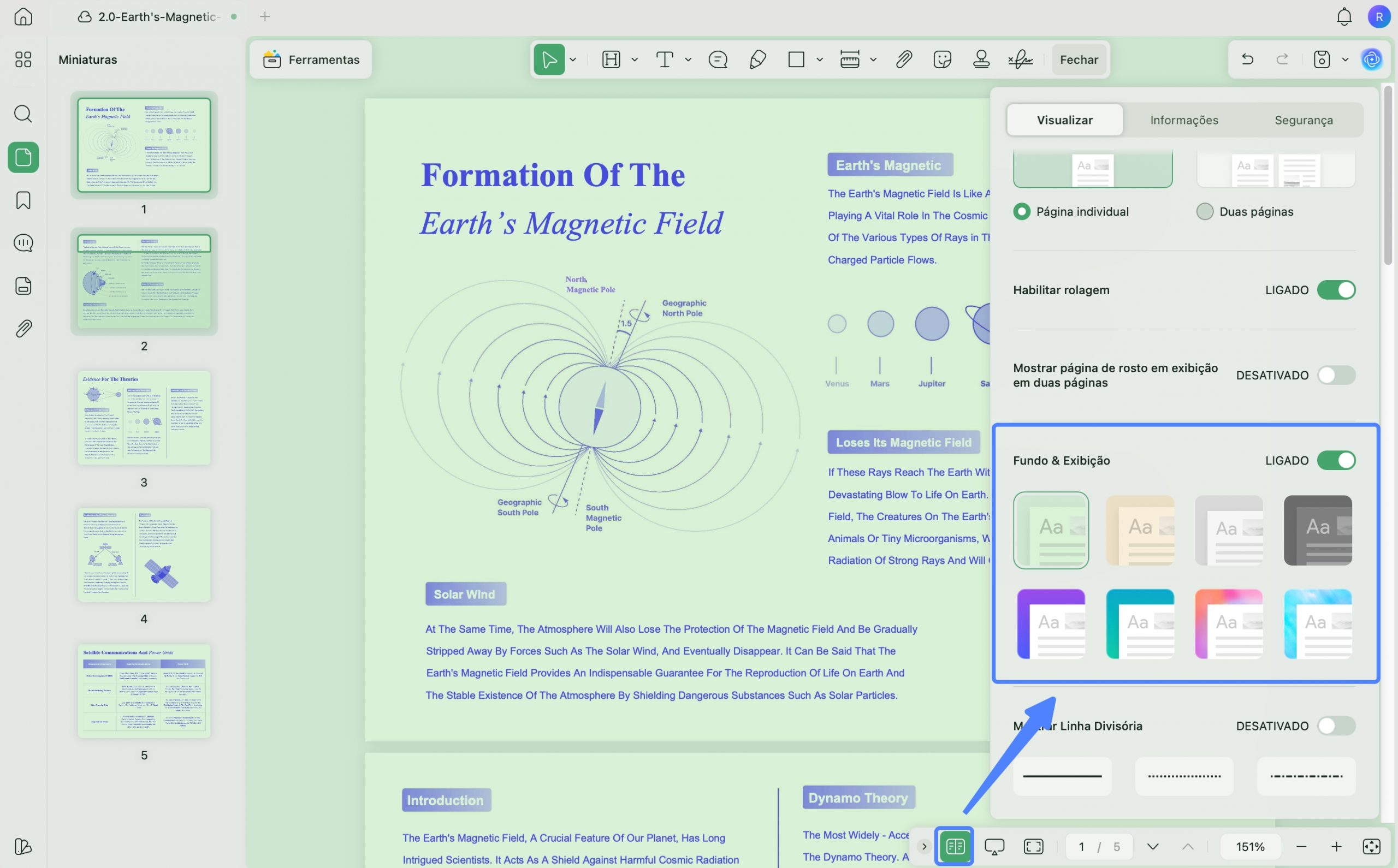Go to next page down arrow

pyautogui.click(x=1153, y=846)
